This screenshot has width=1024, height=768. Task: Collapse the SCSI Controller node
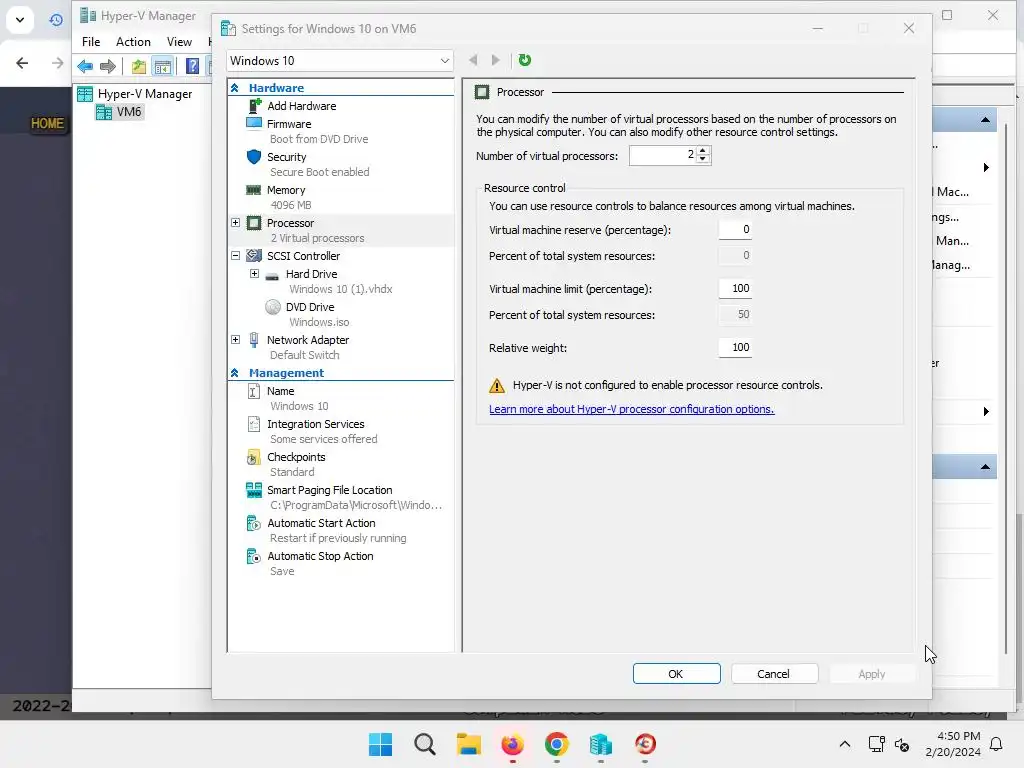[236, 256]
